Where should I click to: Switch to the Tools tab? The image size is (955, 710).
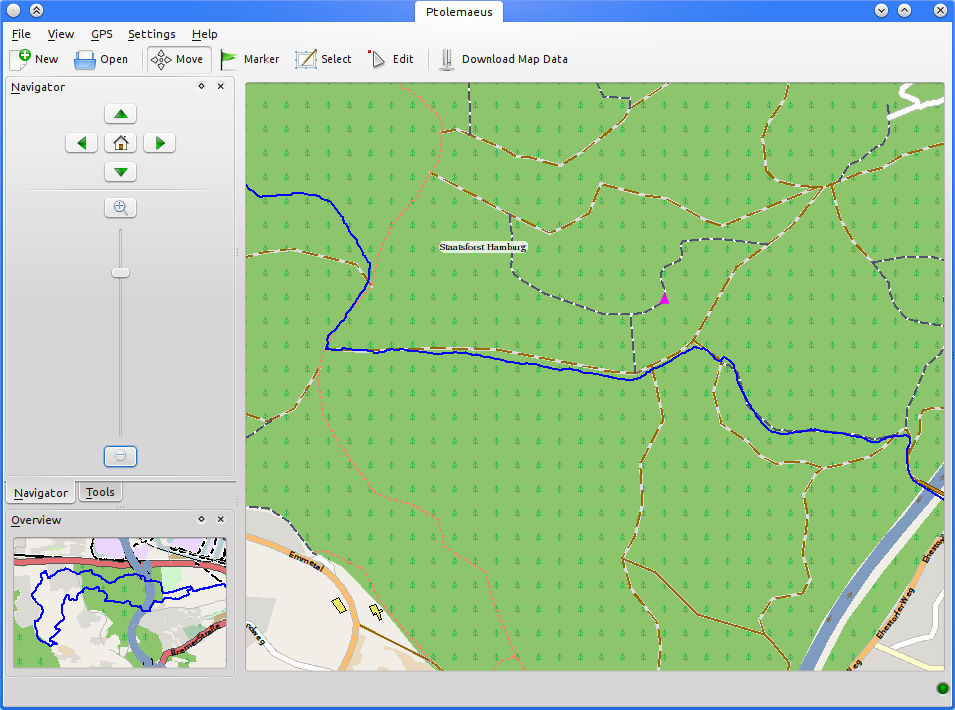point(100,492)
